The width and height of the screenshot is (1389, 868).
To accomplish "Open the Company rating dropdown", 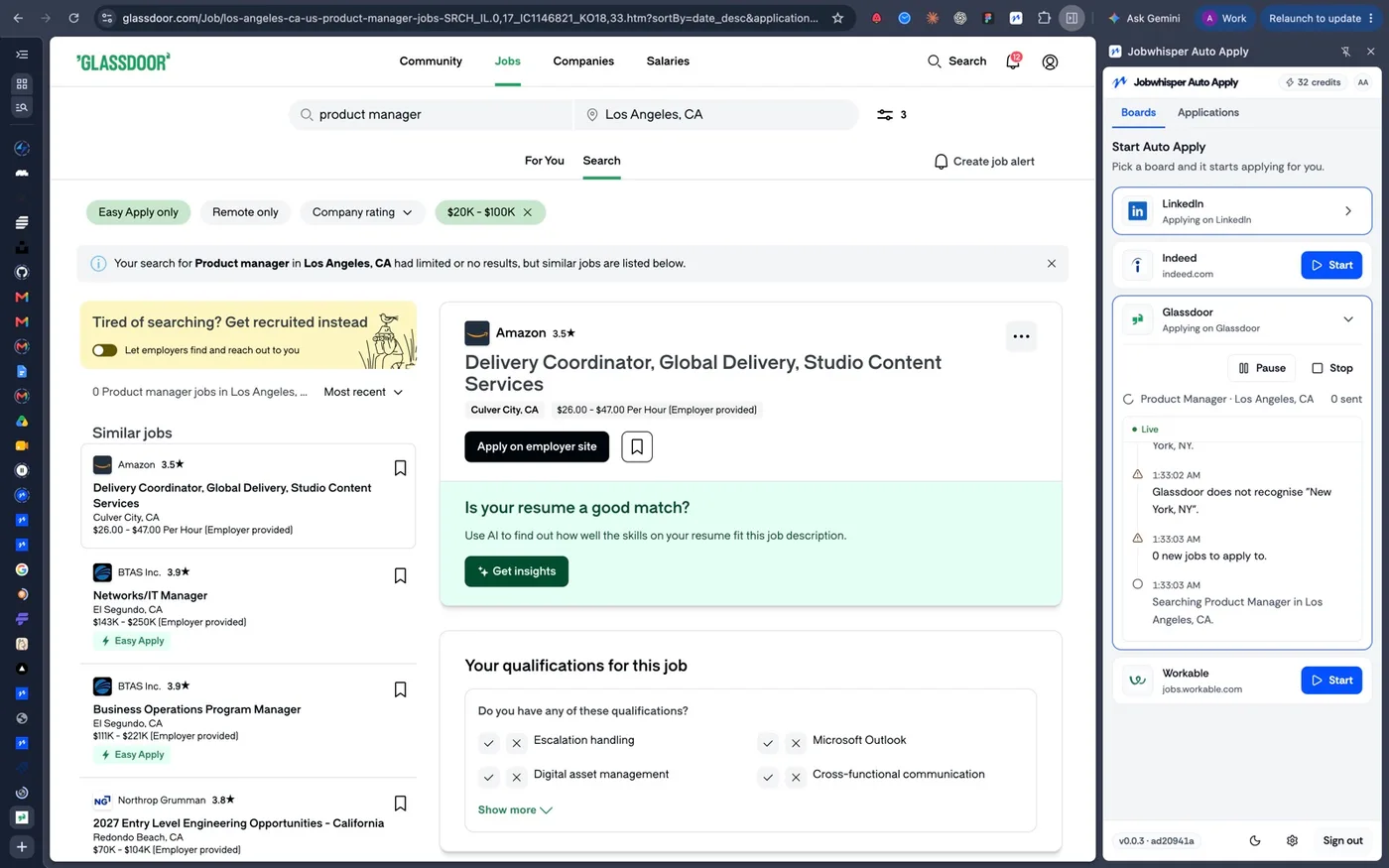I will (x=362, y=212).
